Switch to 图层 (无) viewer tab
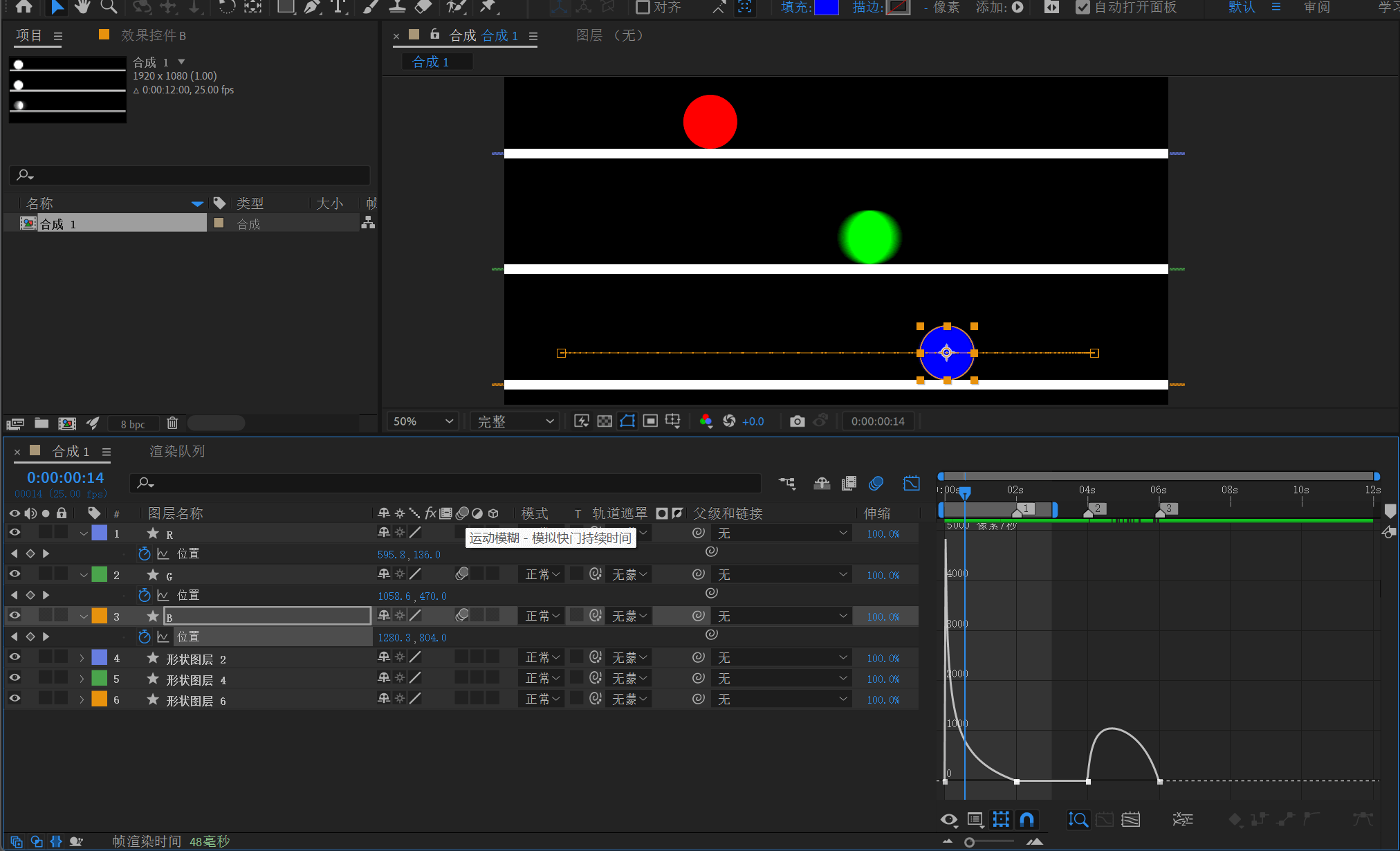Screen dimensions: 1400x851 pos(610,35)
